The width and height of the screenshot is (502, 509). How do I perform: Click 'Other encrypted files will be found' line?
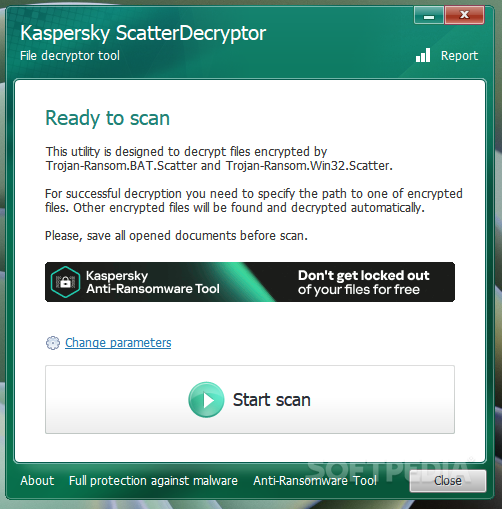(x=235, y=208)
